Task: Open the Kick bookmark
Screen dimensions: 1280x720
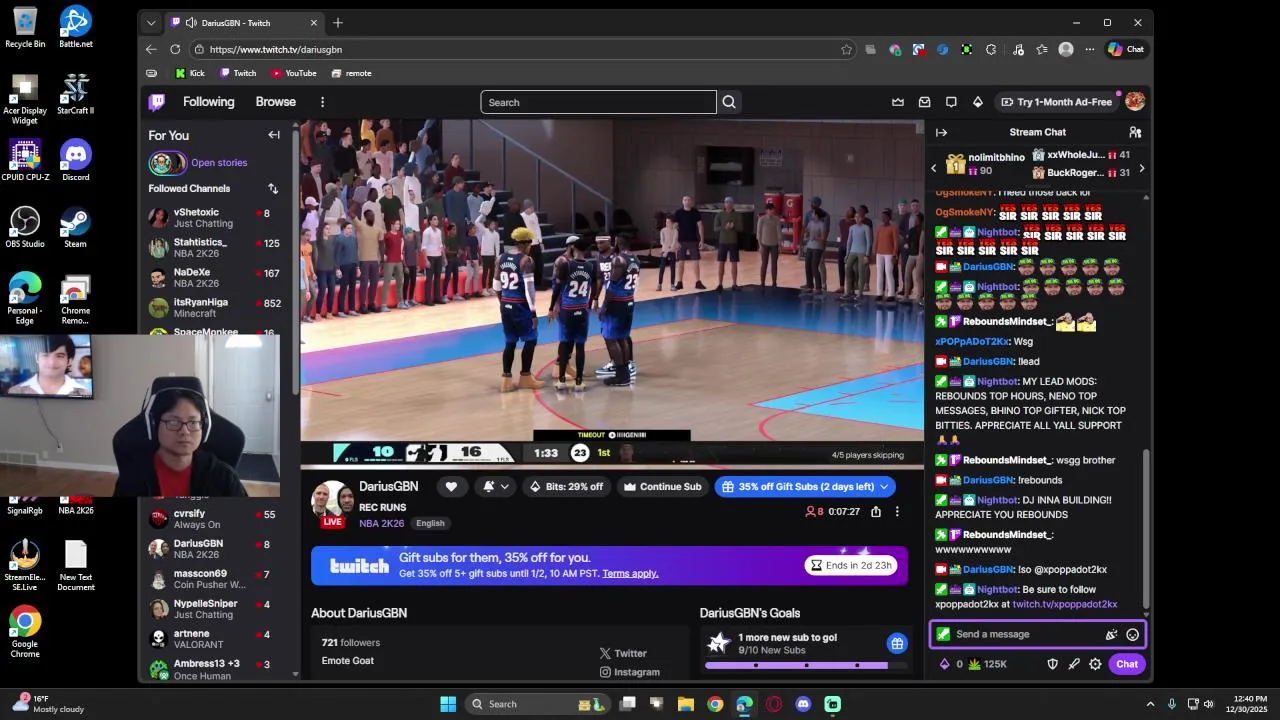Action: click(x=189, y=73)
